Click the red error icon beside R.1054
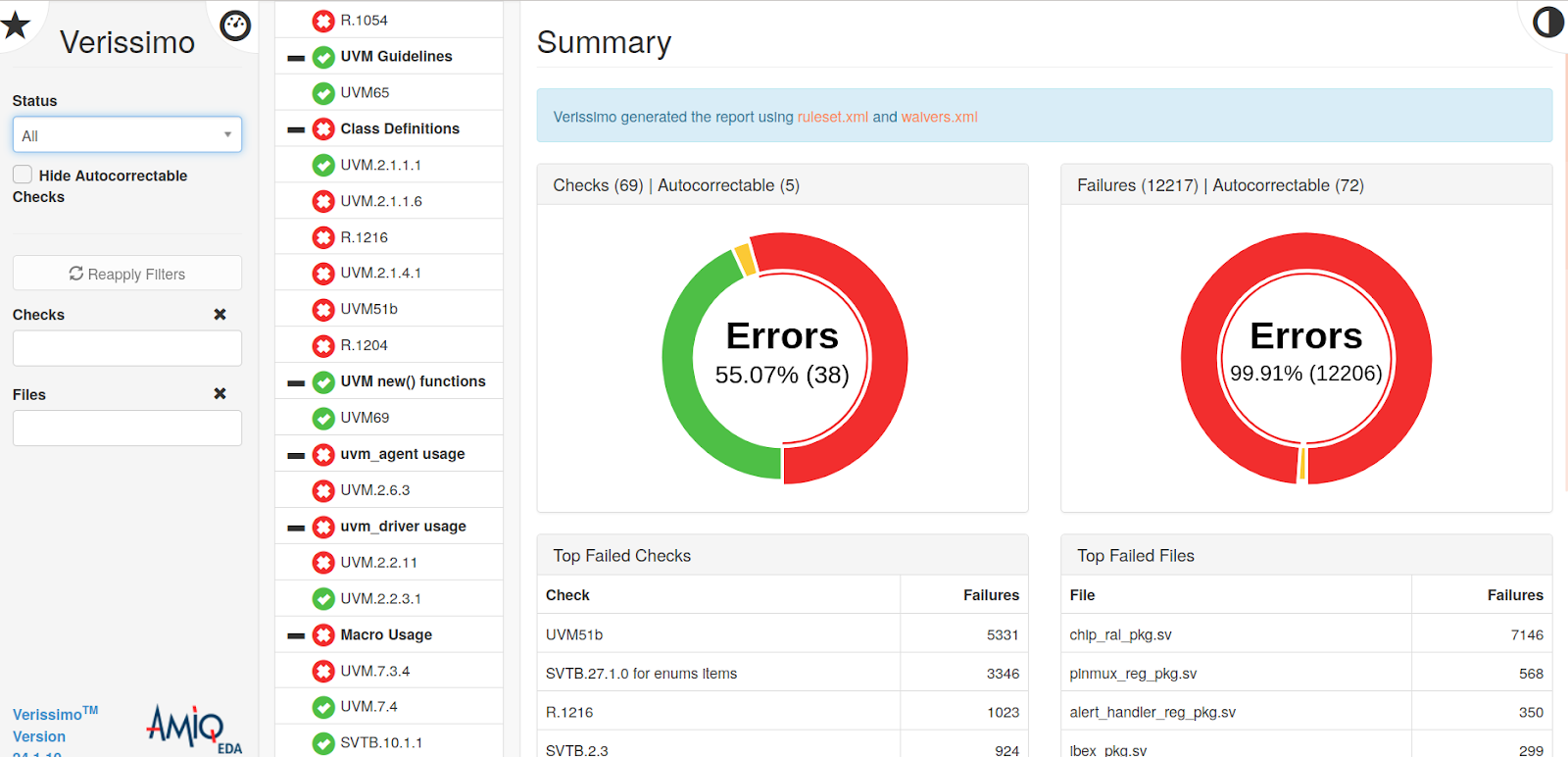The image size is (1568, 757). (322, 21)
